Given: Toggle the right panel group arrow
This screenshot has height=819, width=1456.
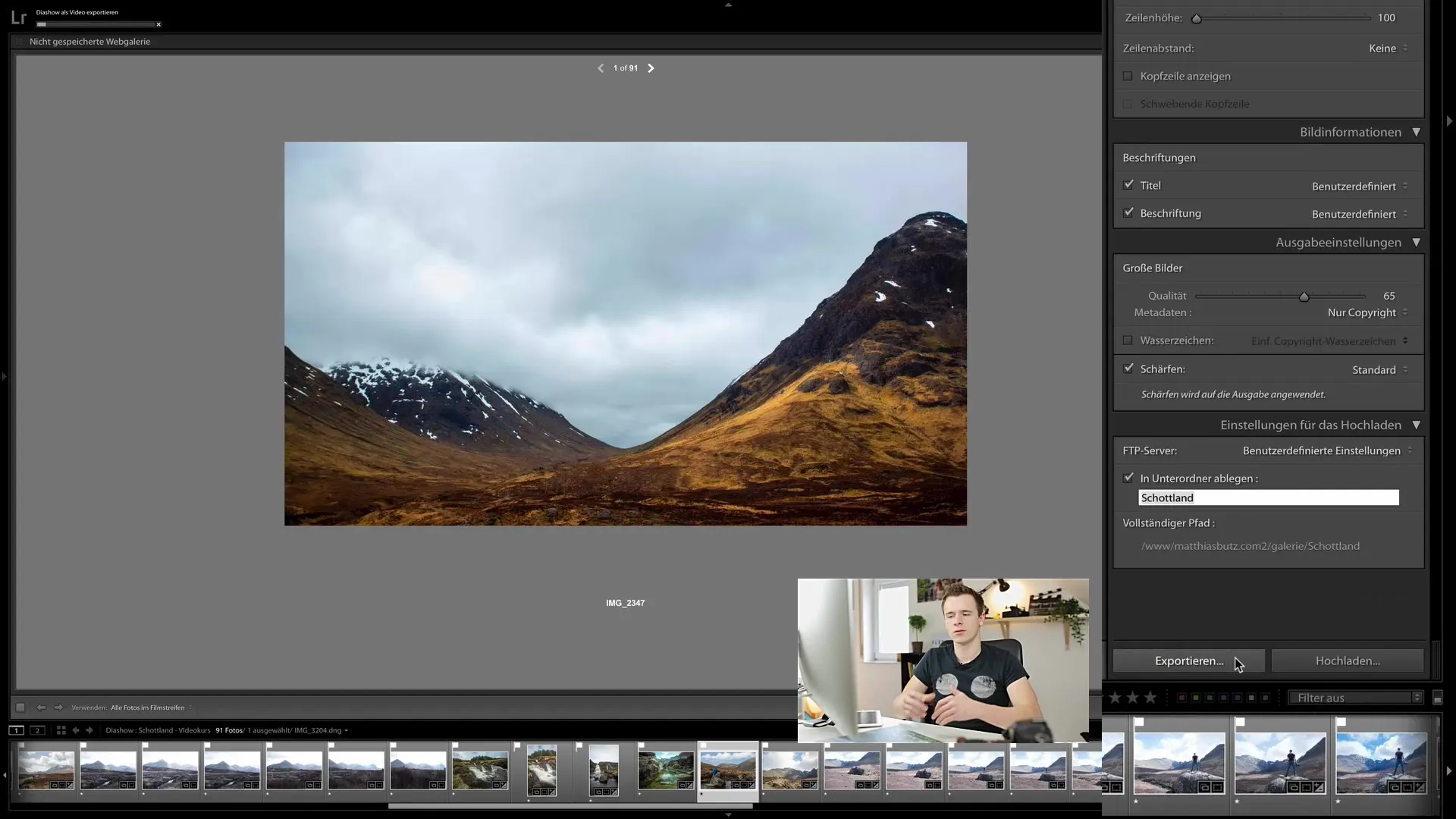Looking at the screenshot, I should [1449, 121].
